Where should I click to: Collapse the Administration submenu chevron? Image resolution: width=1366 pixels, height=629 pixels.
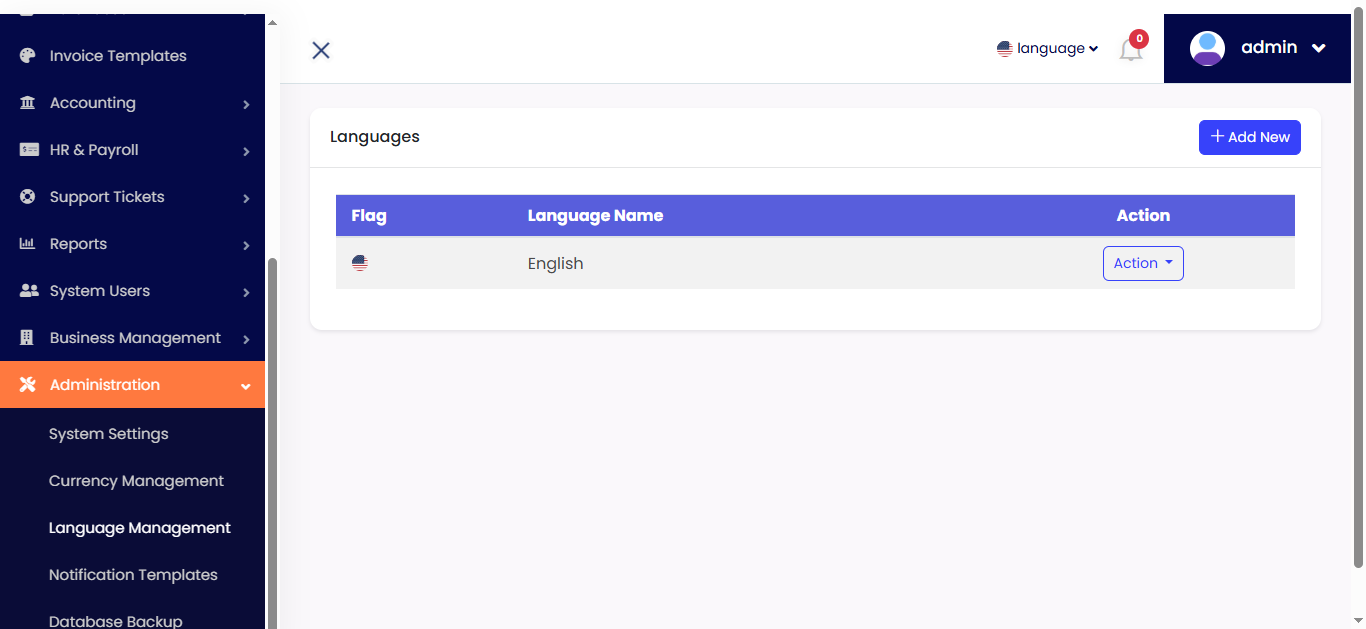(246, 386)
